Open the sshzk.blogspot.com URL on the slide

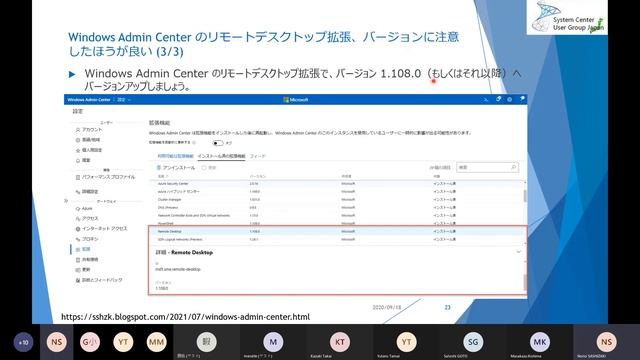(185, 317)
